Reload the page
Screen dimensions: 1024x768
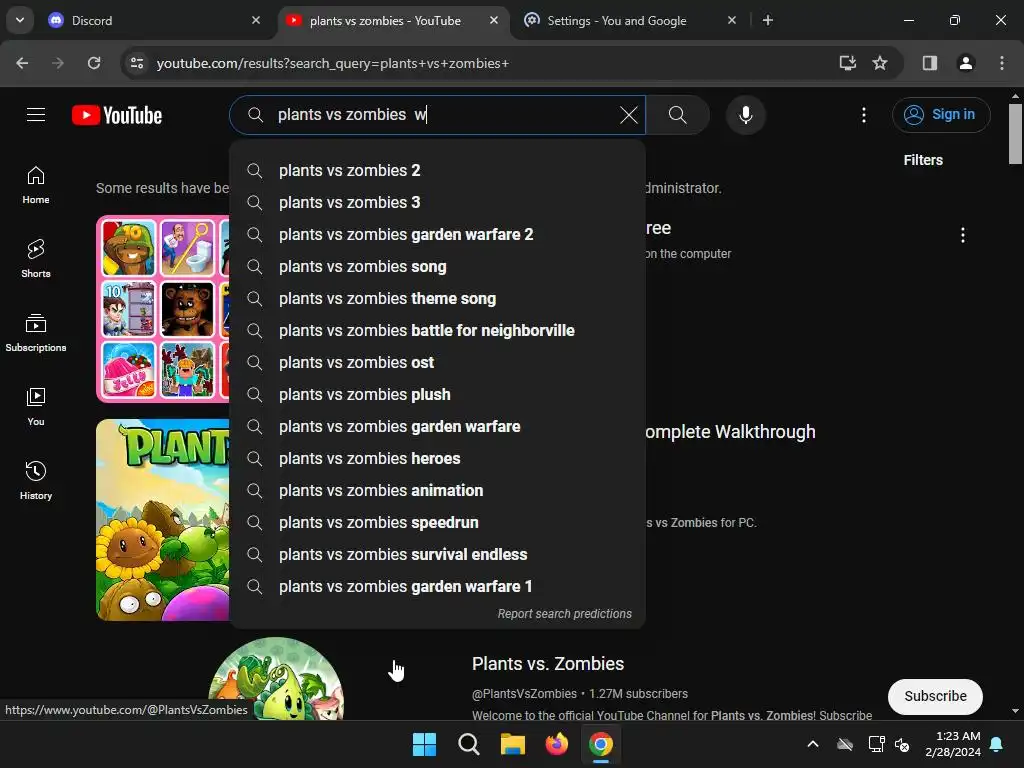point(94,63)
